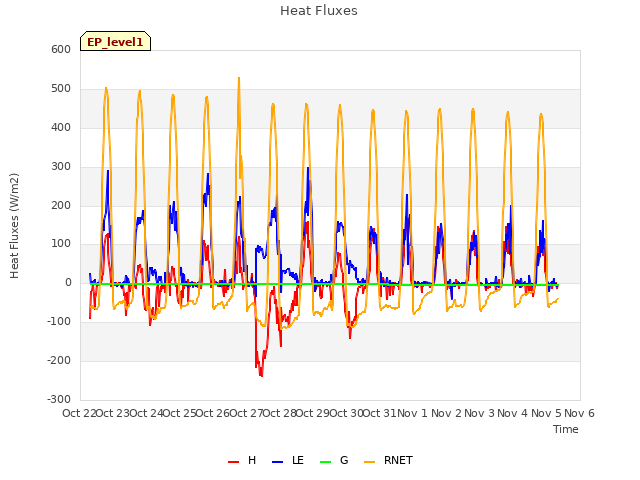Click the 0 y-axis tick label
Screen dimensions: 640x480
[x=68, y=282]
